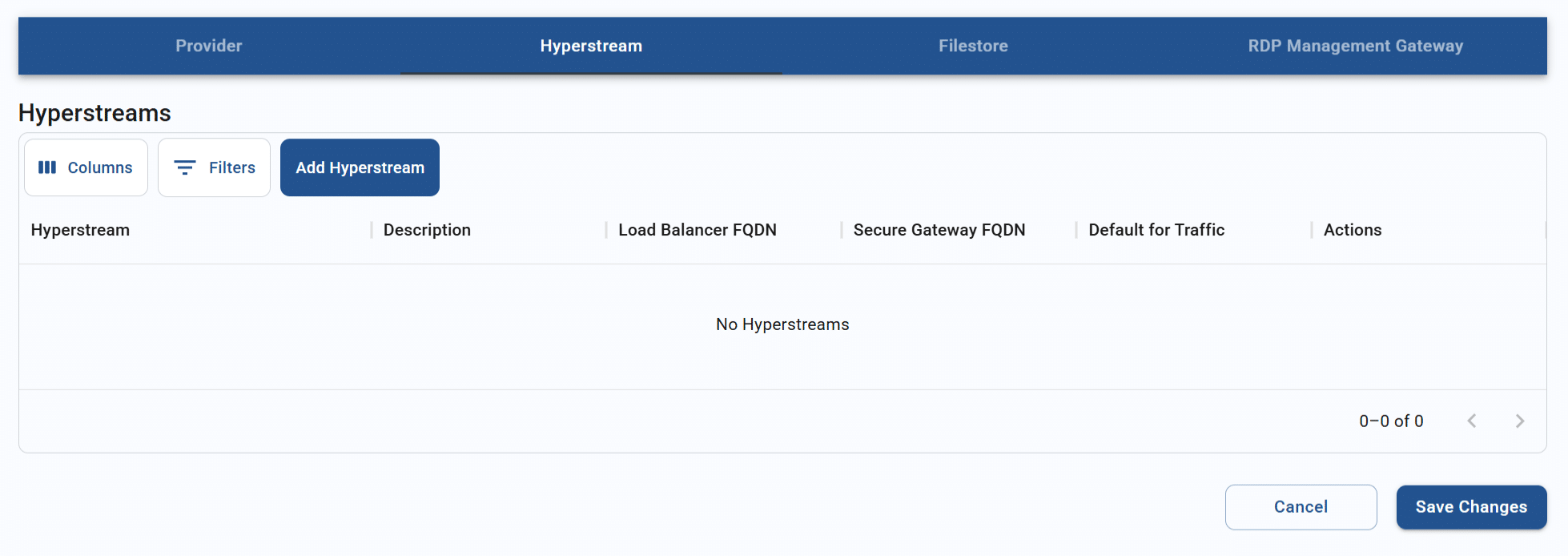The image size is (1568, 556).
Task: Click Save Changes
Action: pyautogui.click(x=1471, y=506)
